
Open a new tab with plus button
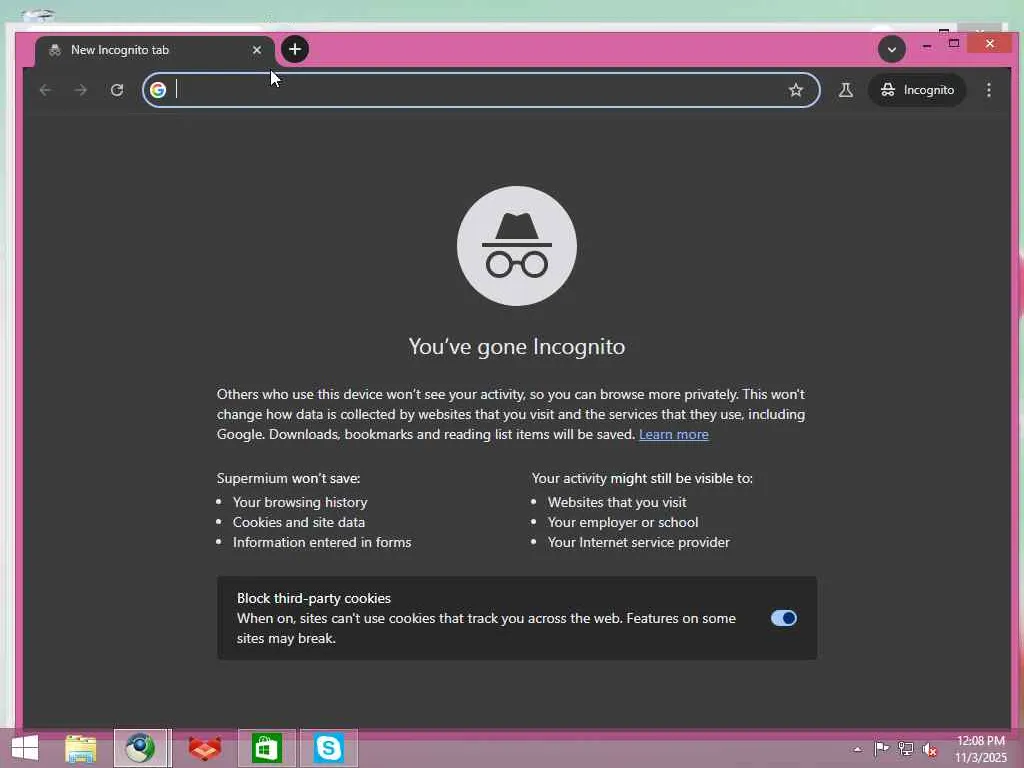(x=295, y=49)
